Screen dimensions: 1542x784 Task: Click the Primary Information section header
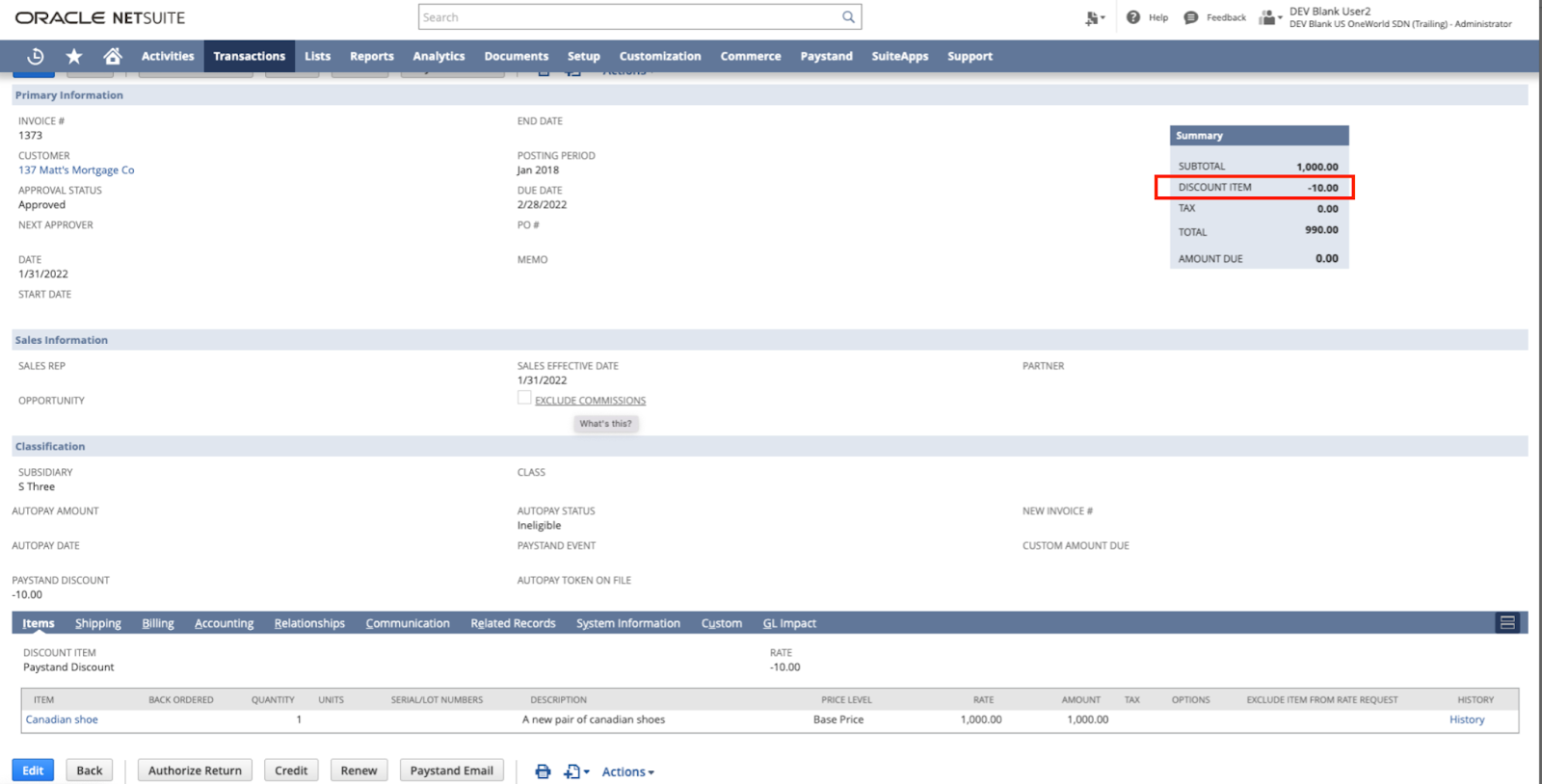(769, 95)
